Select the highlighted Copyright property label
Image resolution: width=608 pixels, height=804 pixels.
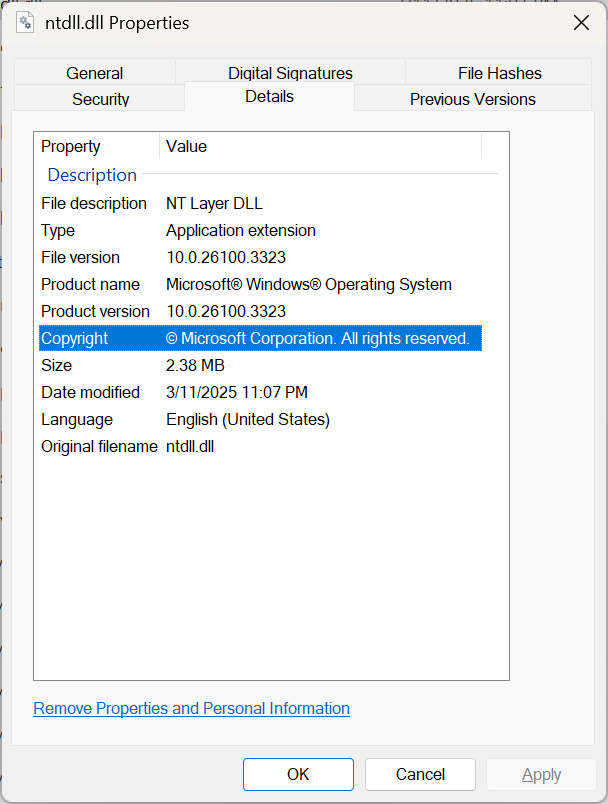(x=74, y=338)
